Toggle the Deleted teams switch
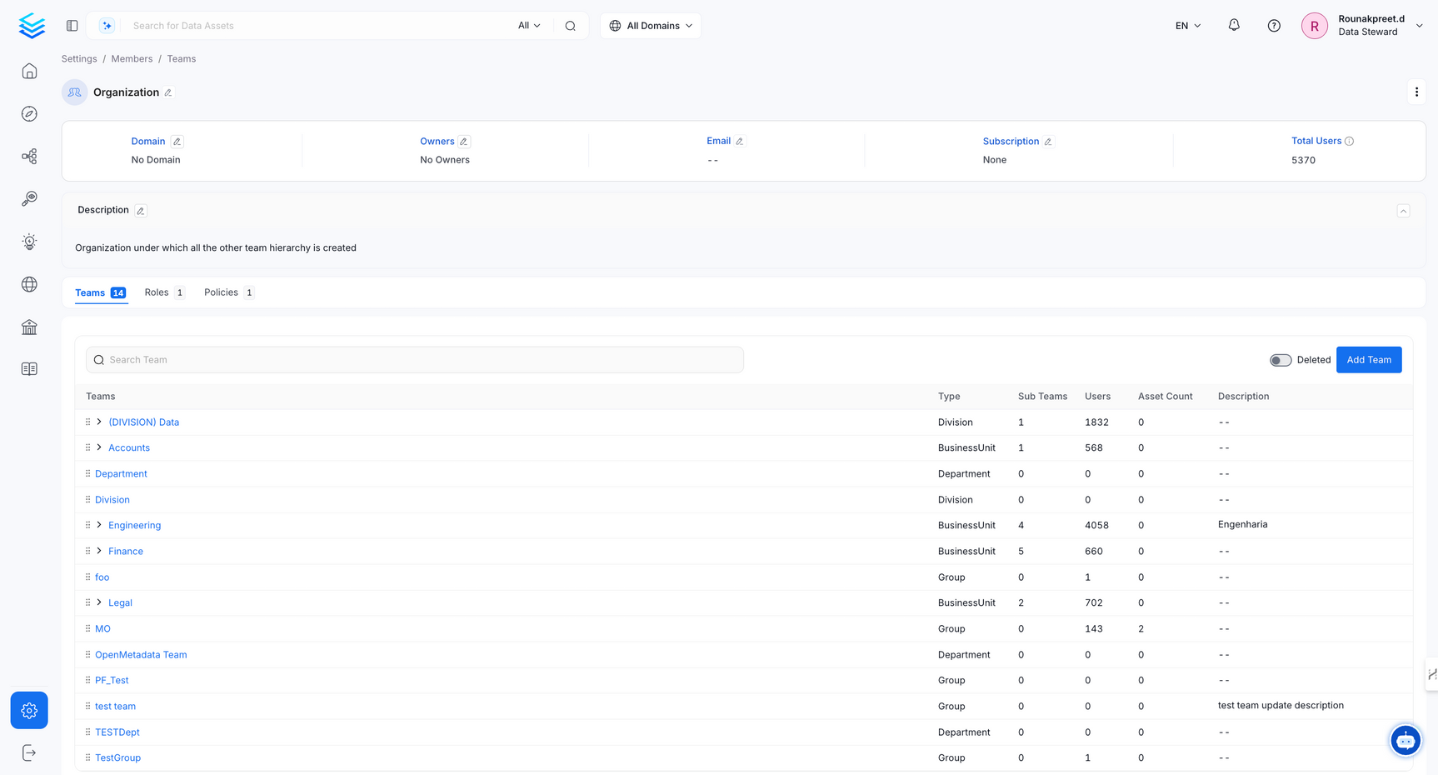Viewport: 1438px width, 775px height. (x=1280, y=360)
